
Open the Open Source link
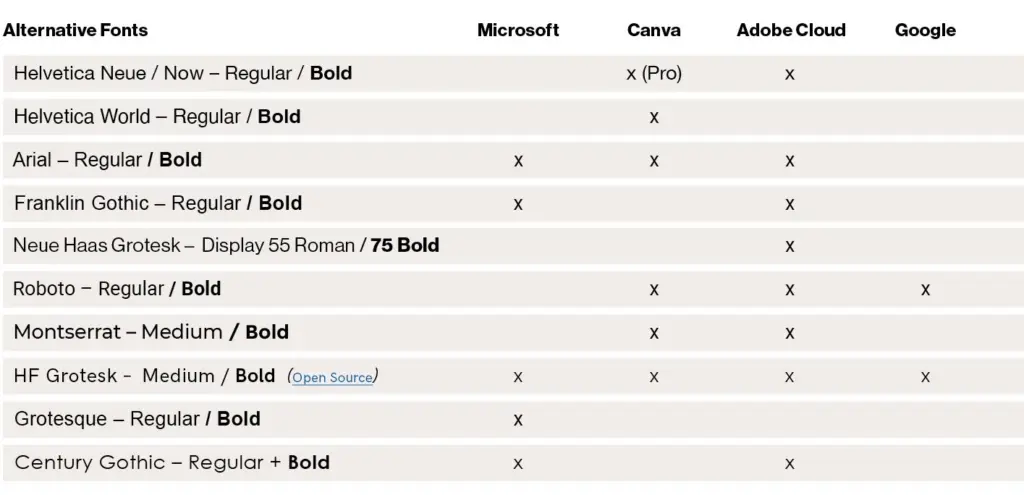(332, 378)
